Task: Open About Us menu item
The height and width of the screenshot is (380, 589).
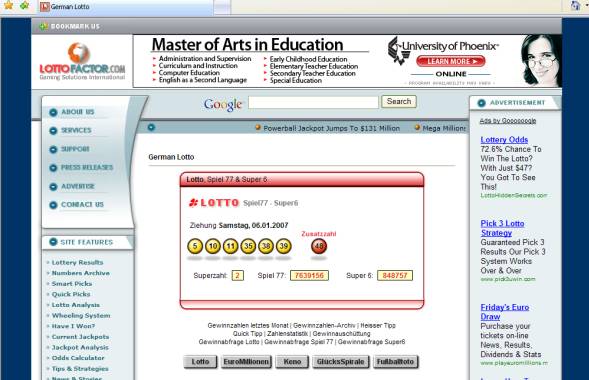Action: click(78, 112)
